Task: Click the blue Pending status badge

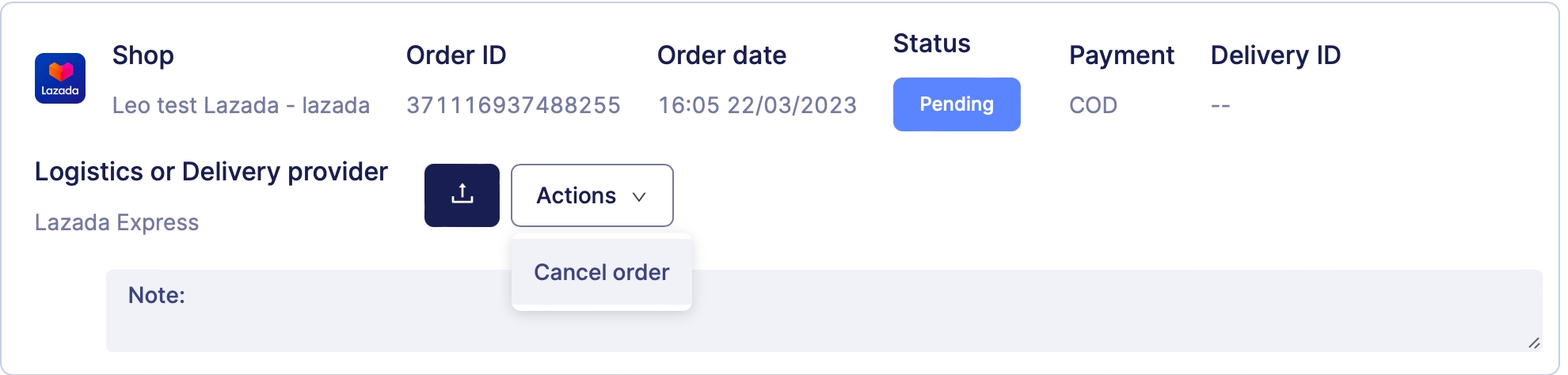Action: coord(956,104)
